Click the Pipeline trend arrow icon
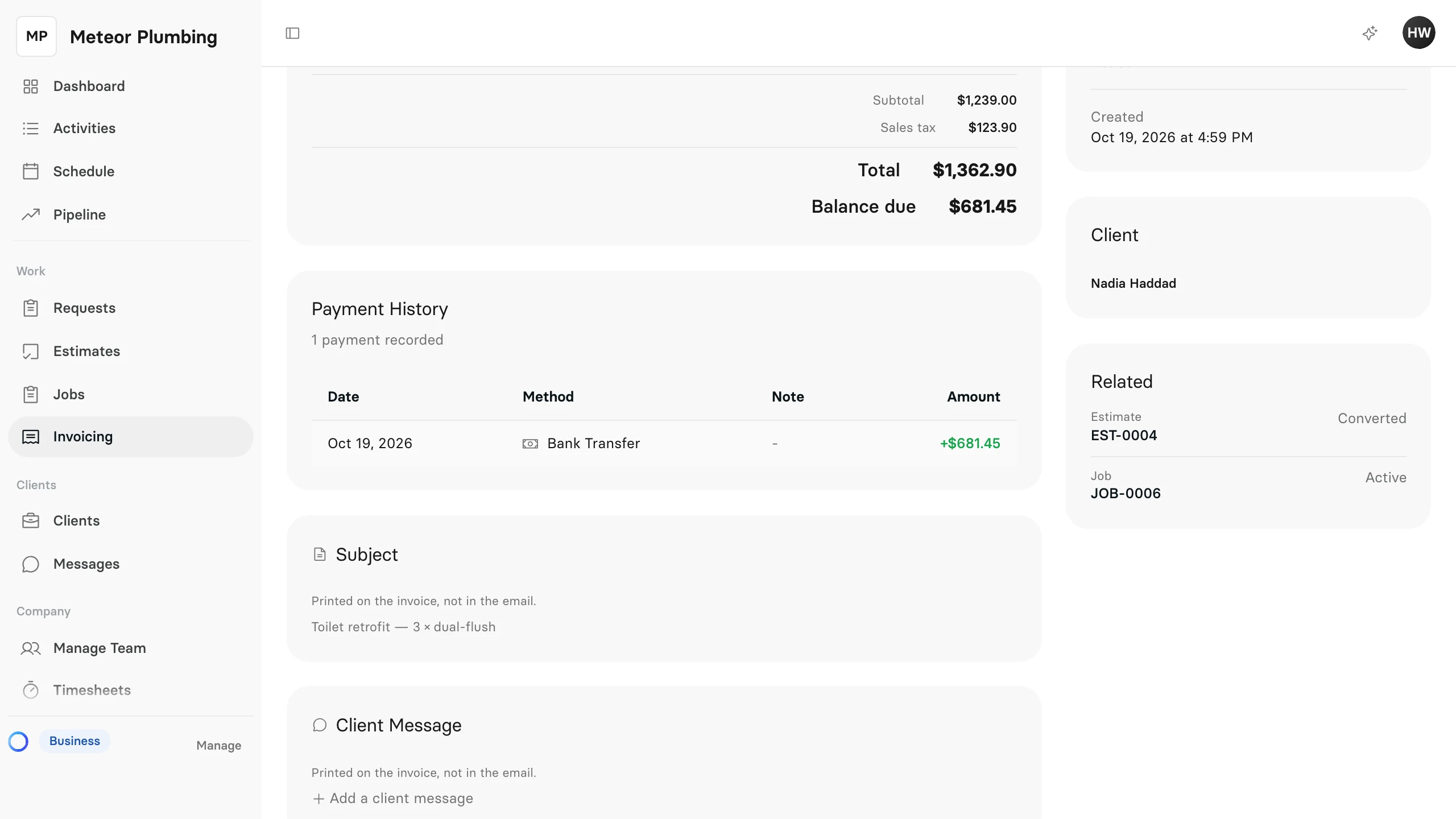 pos(30,214)
